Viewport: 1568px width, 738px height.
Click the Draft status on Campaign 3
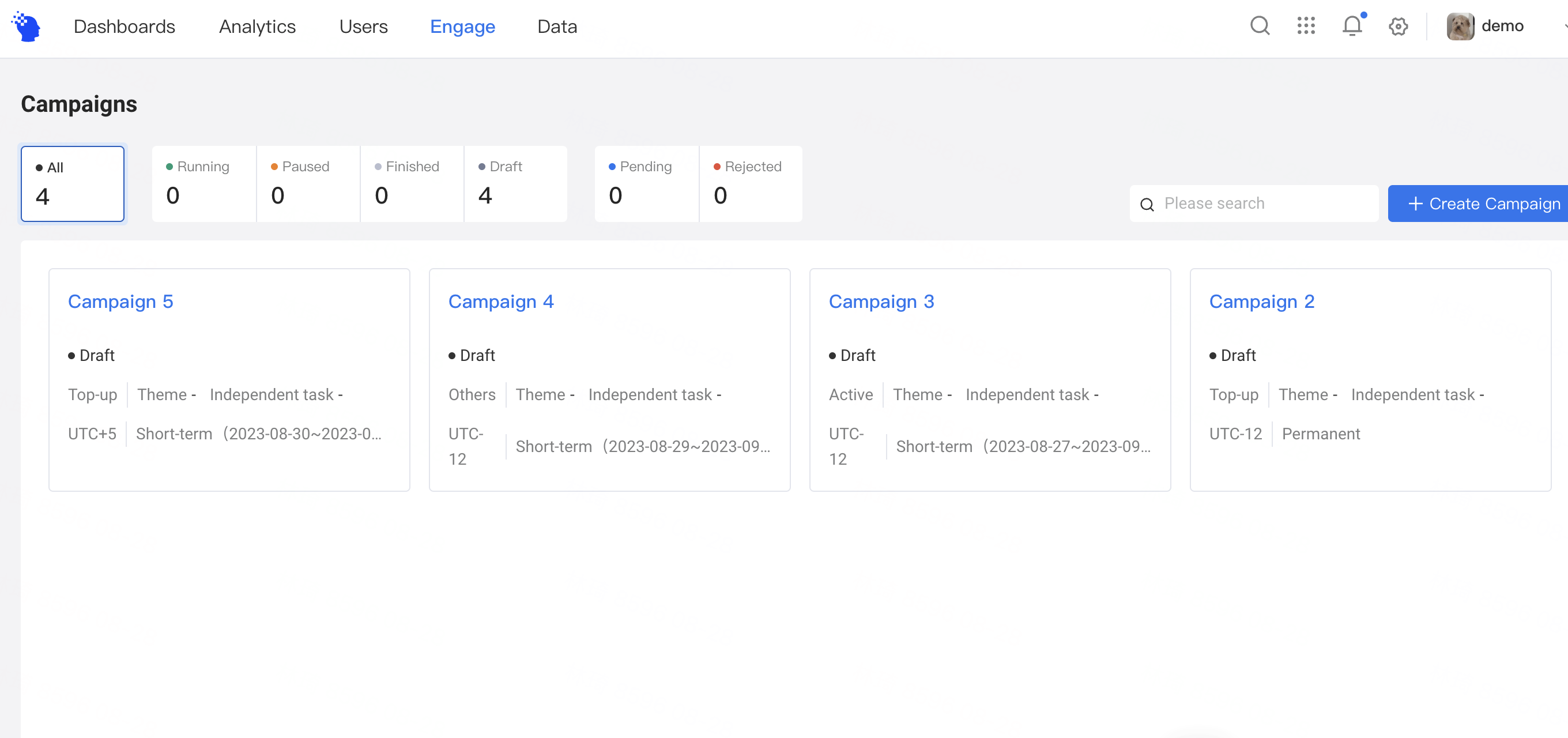852,356
